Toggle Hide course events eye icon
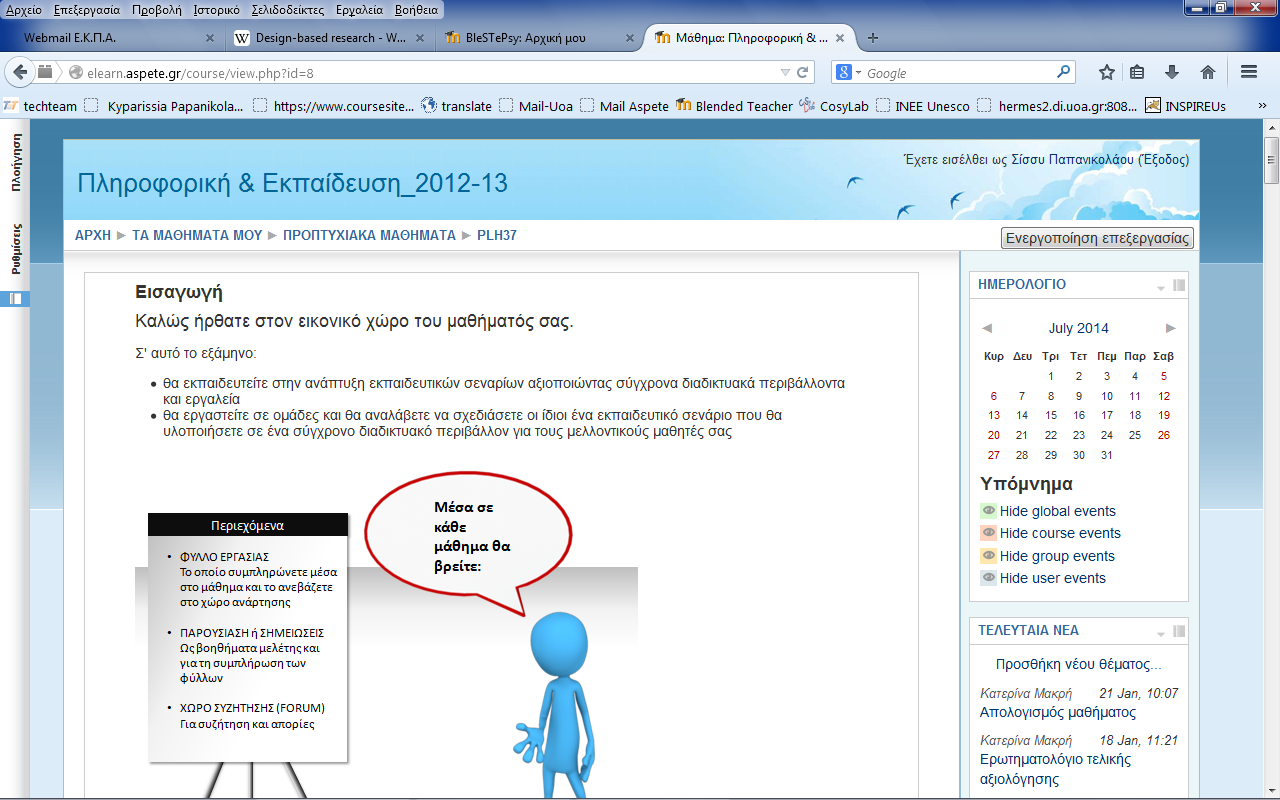The width and height of the screenshot is (1280, 800). click(989, 533)
